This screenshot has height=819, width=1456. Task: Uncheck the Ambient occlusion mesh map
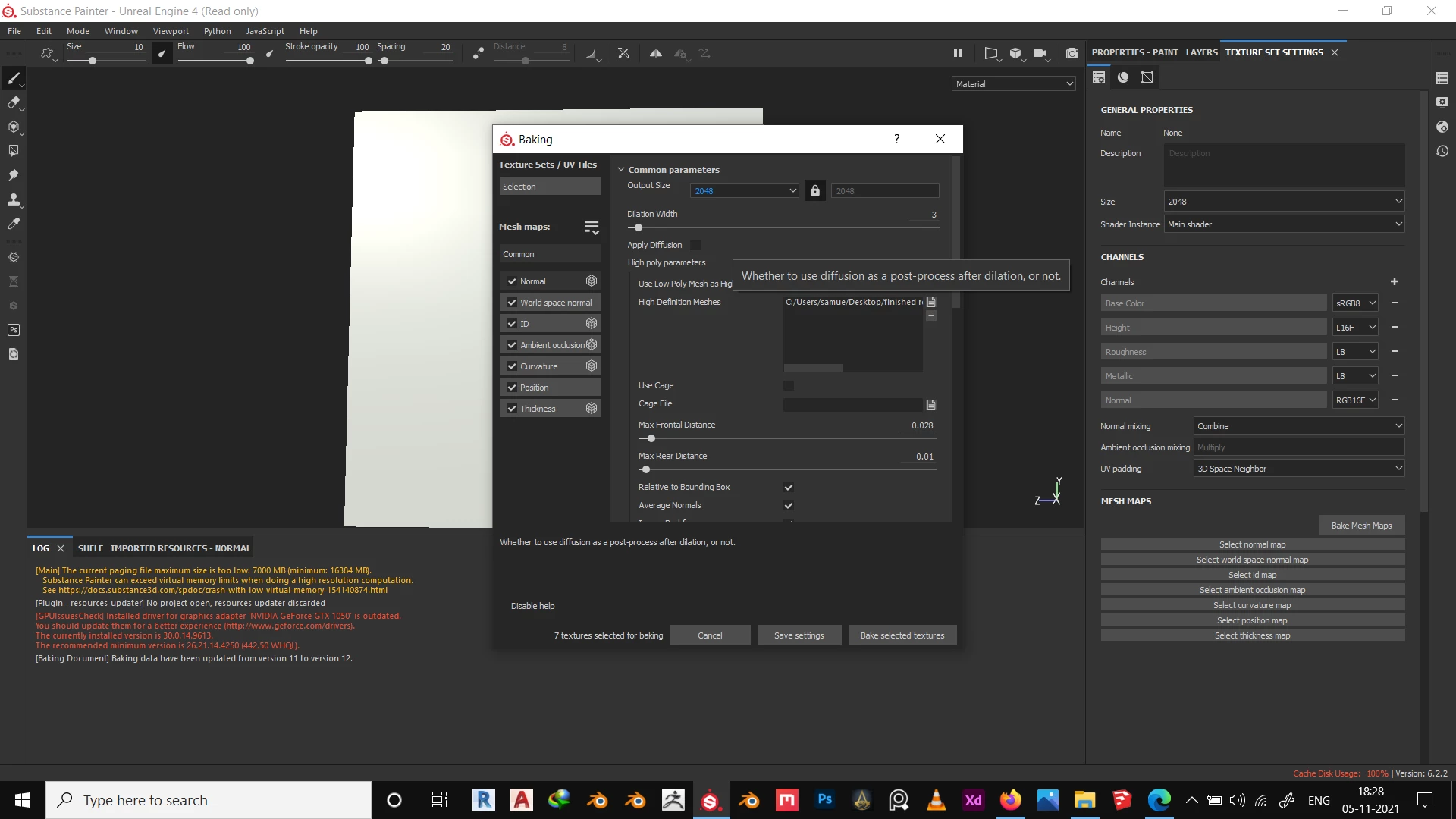pos(512,345)
